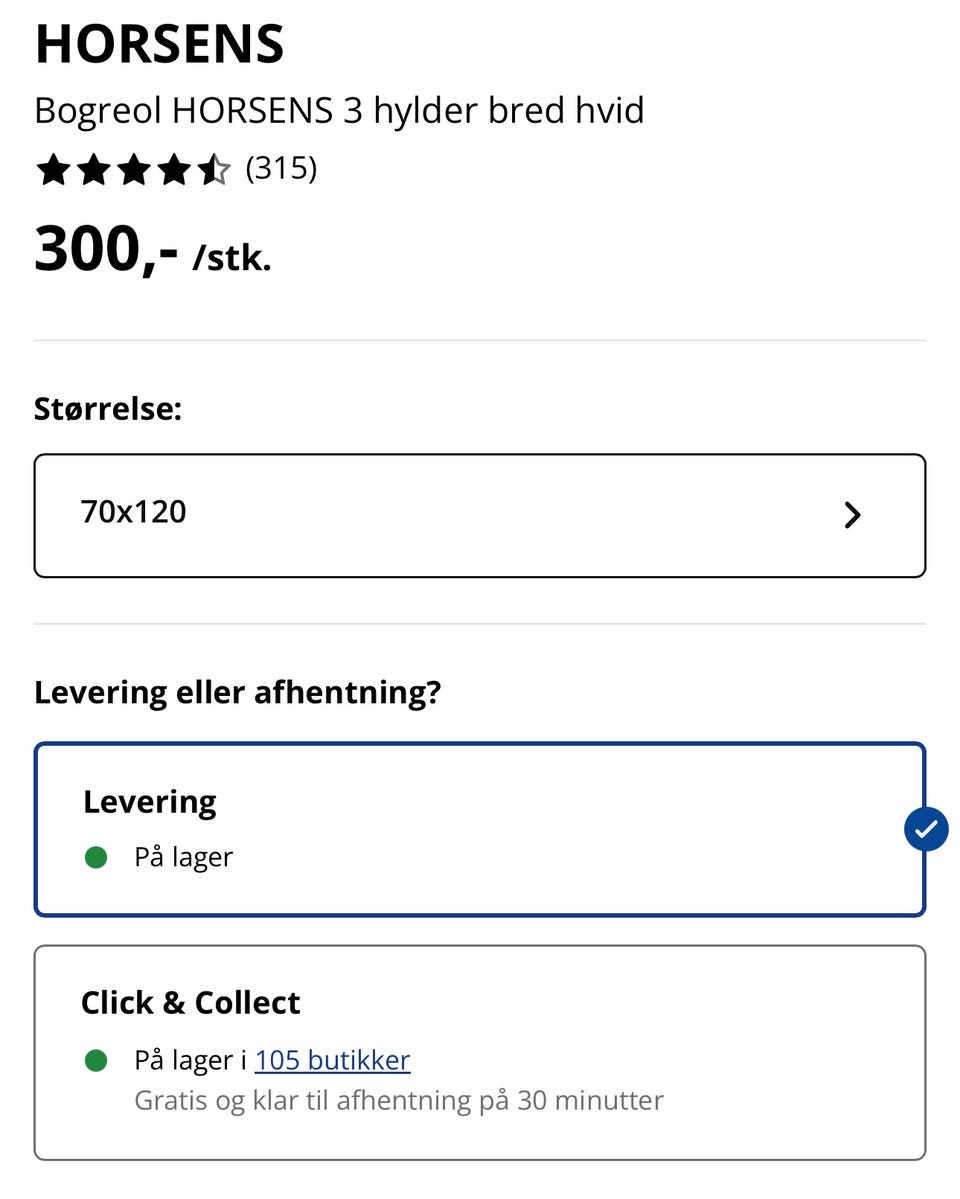Click the HORSENS product title

click(x=160, y=45)
